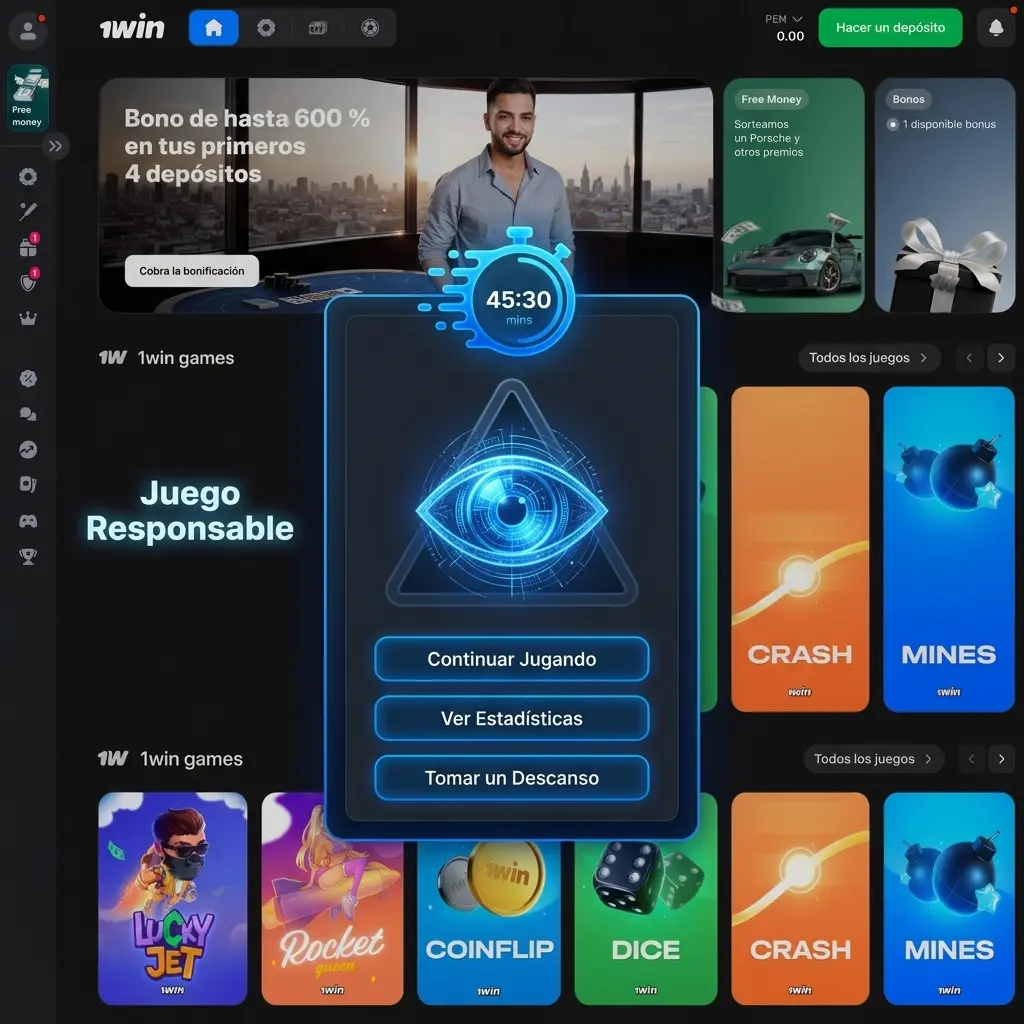Viewport: 1024px width, 1024px height.
Task: Open the COINFLIP game card
Action: click(x=489, y=922)
